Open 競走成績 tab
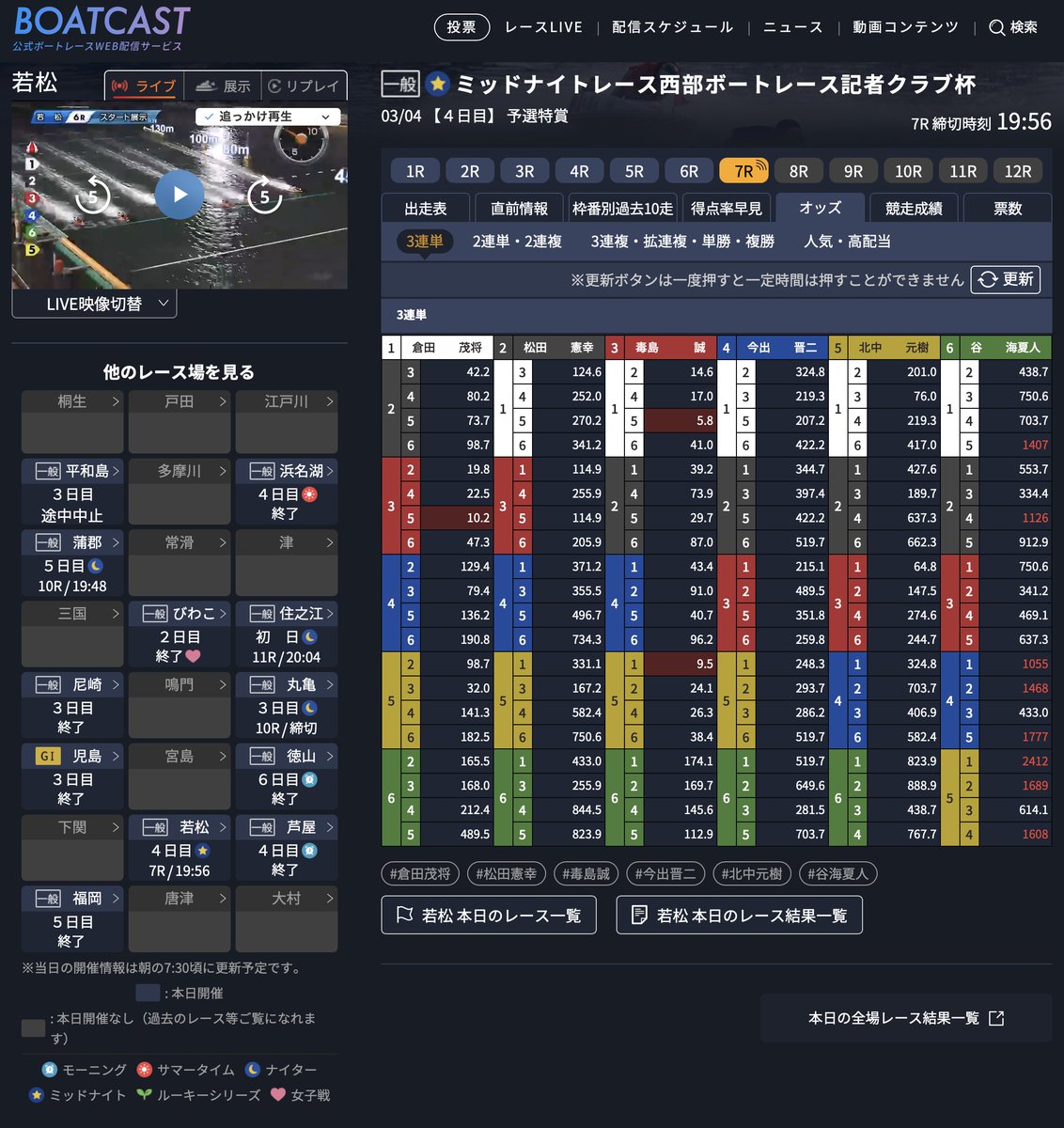Screen dimensions: 1064x1128 (x=914, y=209)
